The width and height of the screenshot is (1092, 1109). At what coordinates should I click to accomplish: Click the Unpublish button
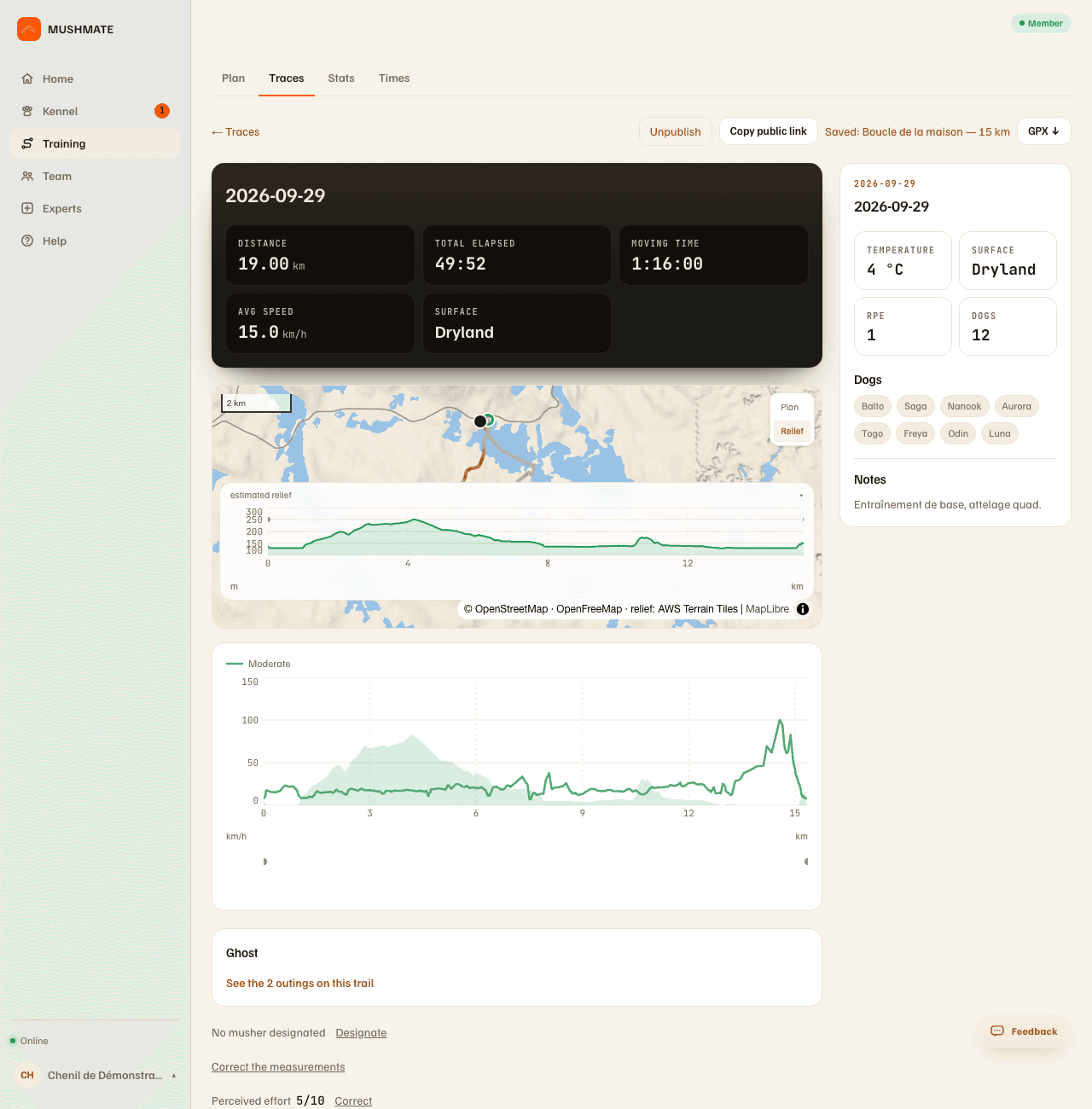click(x=676, y=131)
